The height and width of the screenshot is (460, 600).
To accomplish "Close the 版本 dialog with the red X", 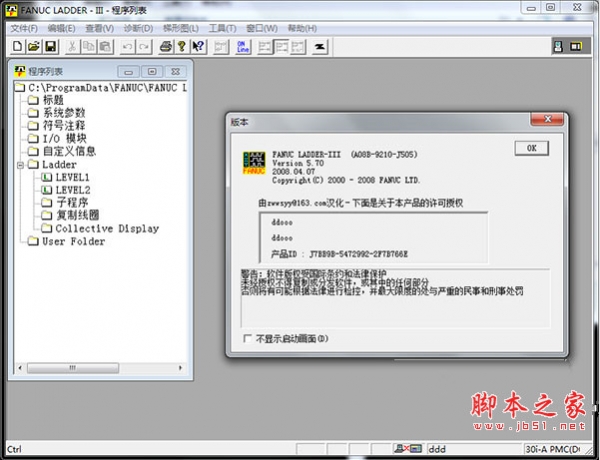I will pyautogui.click(x=547, y=119).
